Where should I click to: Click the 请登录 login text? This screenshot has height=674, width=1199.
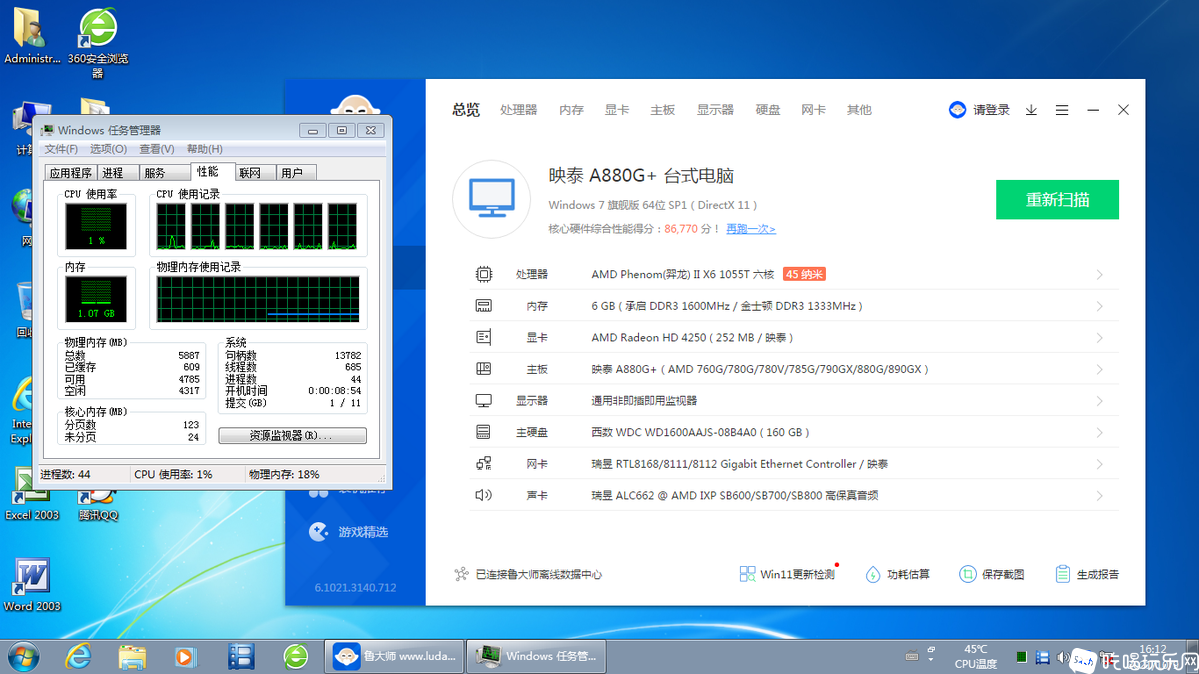click(991, 110)
